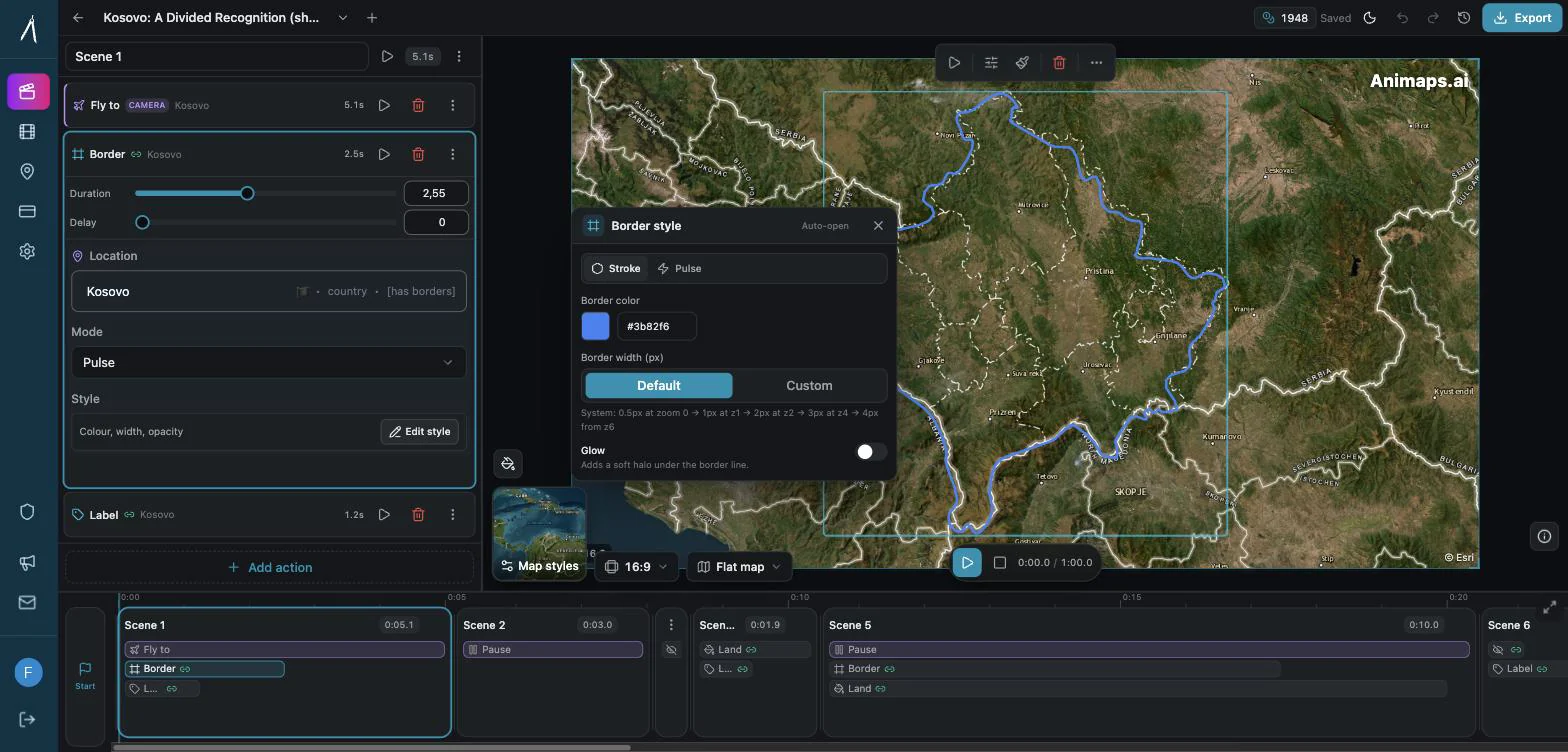This screenshot has height=752, width=1568.
Task: Click Add action link
Action: pyautogui.click(x=269, y=567)
